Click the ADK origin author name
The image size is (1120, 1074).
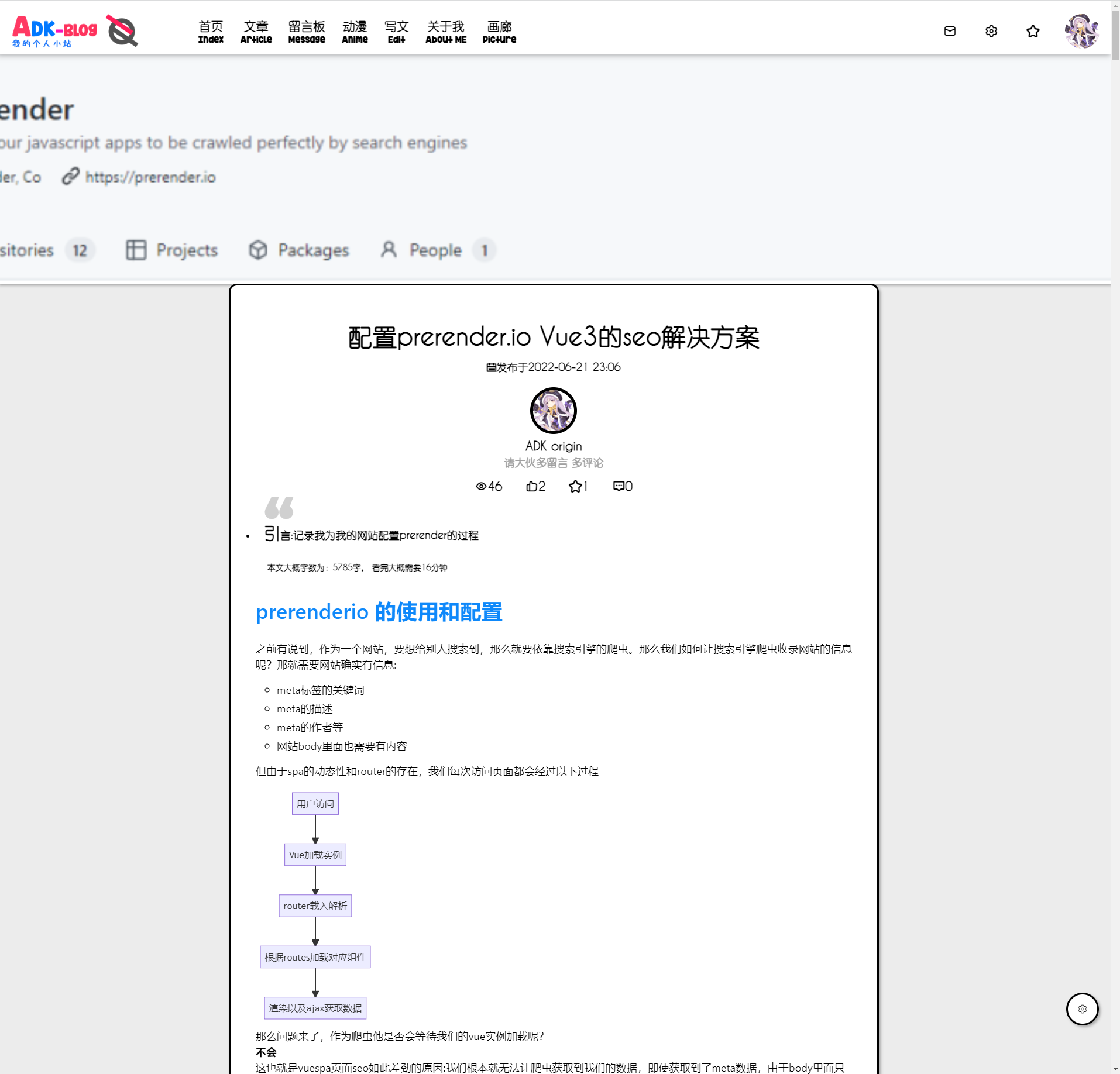pyautogui.click(x=554, y=446)
